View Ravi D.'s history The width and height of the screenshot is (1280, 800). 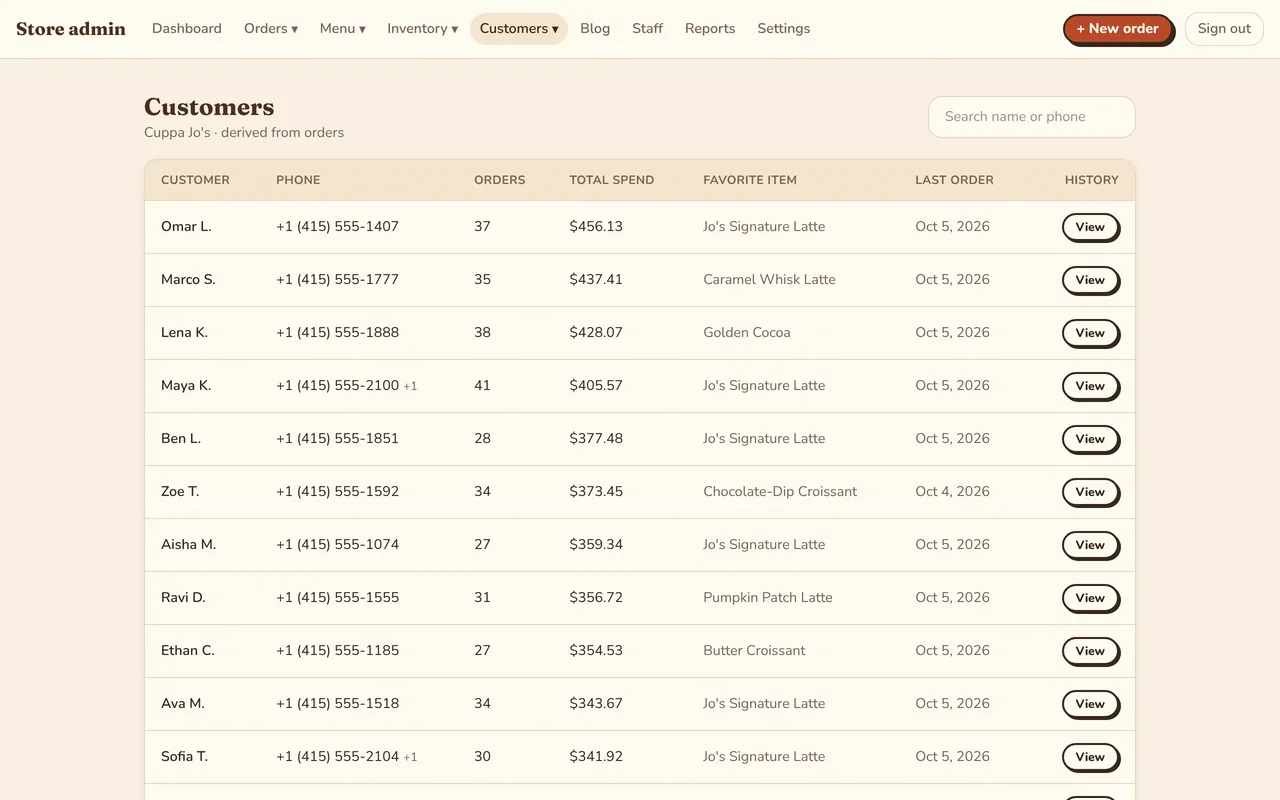click(1090, 598)
